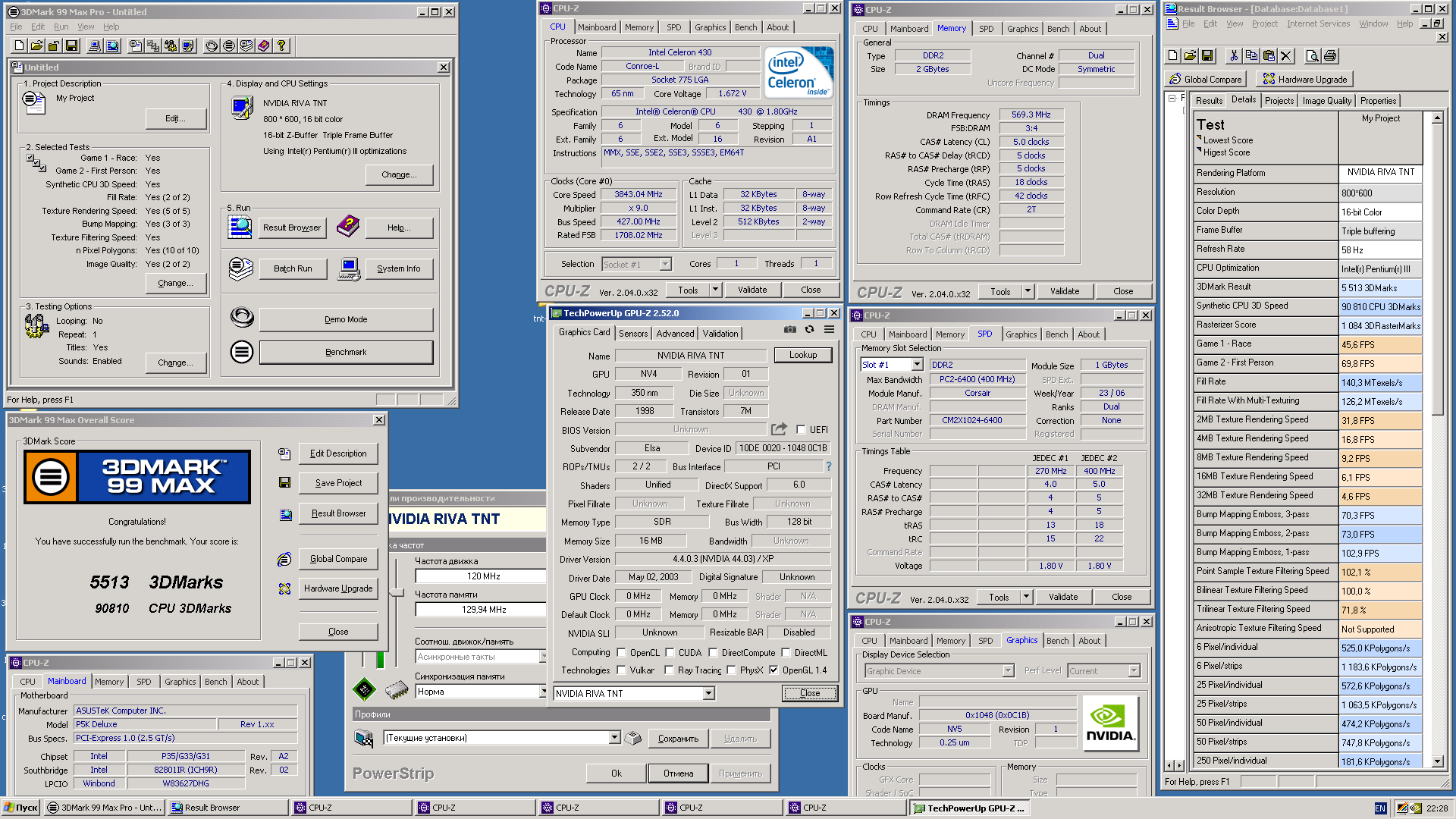
Task: Click BIOS export share icon in GPU-Z
Action: click(779, 429)
